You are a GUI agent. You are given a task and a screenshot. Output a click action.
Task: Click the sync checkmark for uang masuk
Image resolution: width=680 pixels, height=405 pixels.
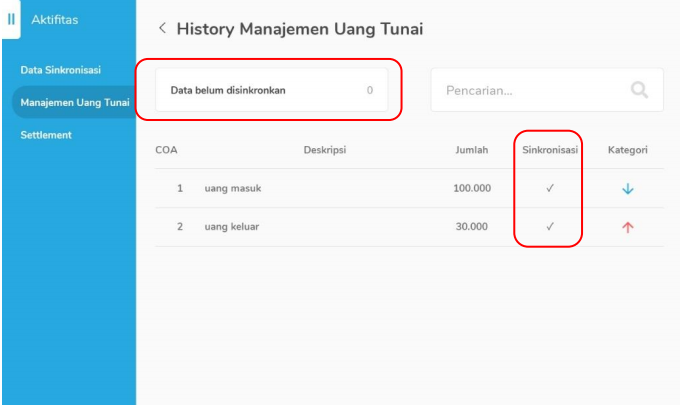point(550,189)
